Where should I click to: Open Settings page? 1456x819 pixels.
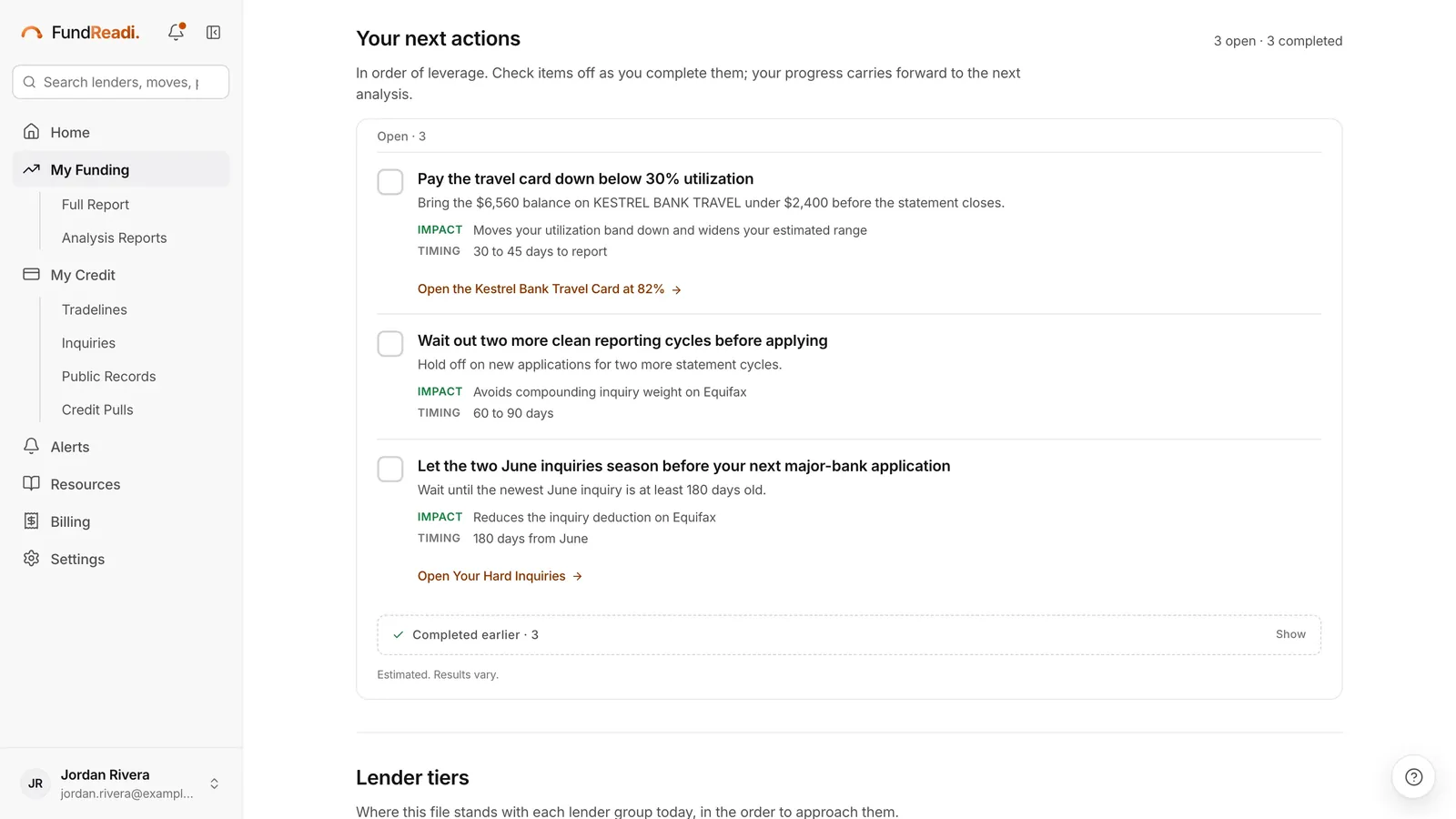tap(121, 559)
